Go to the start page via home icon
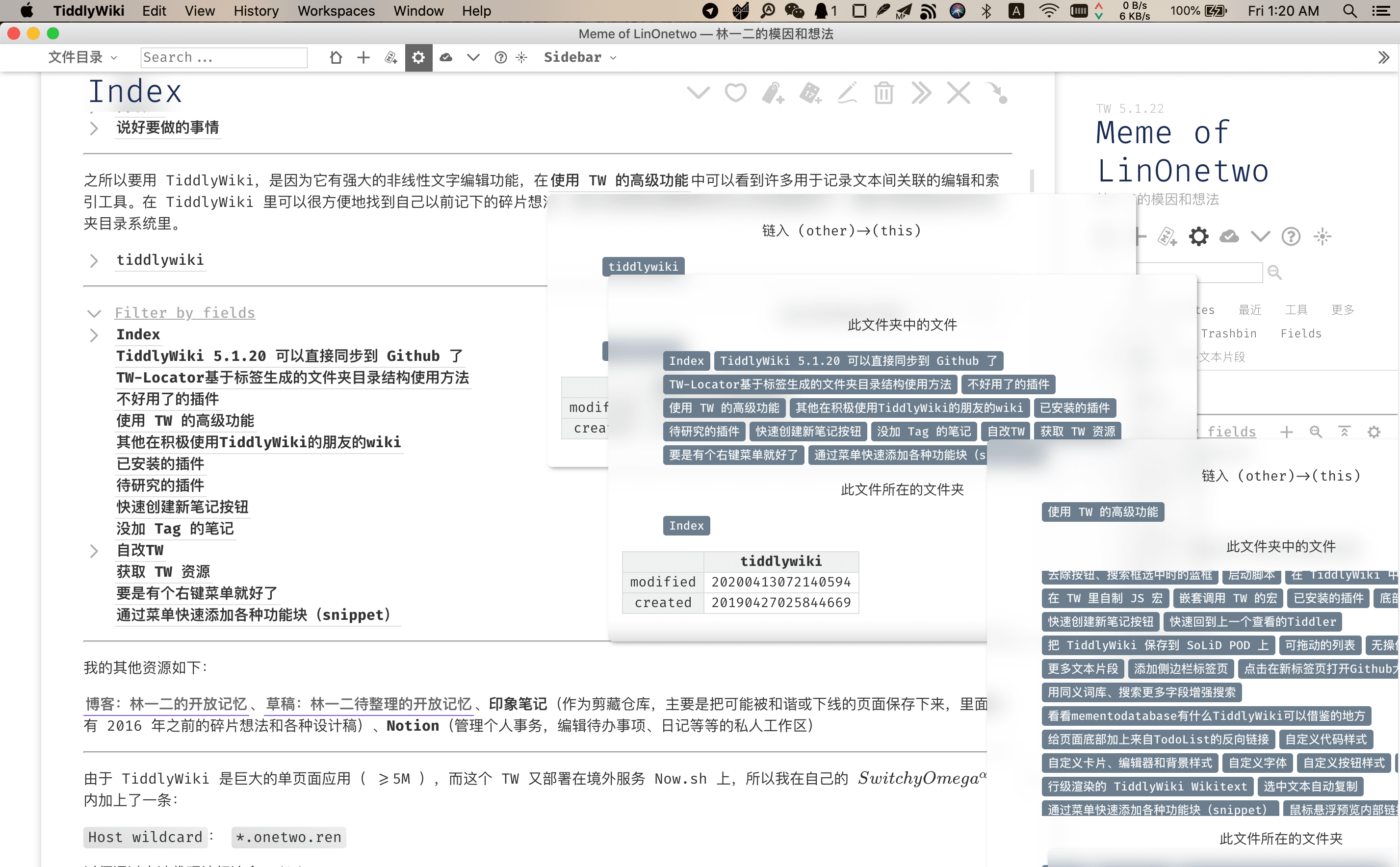This screenshot has width=1400, height=867. [336, 57]
